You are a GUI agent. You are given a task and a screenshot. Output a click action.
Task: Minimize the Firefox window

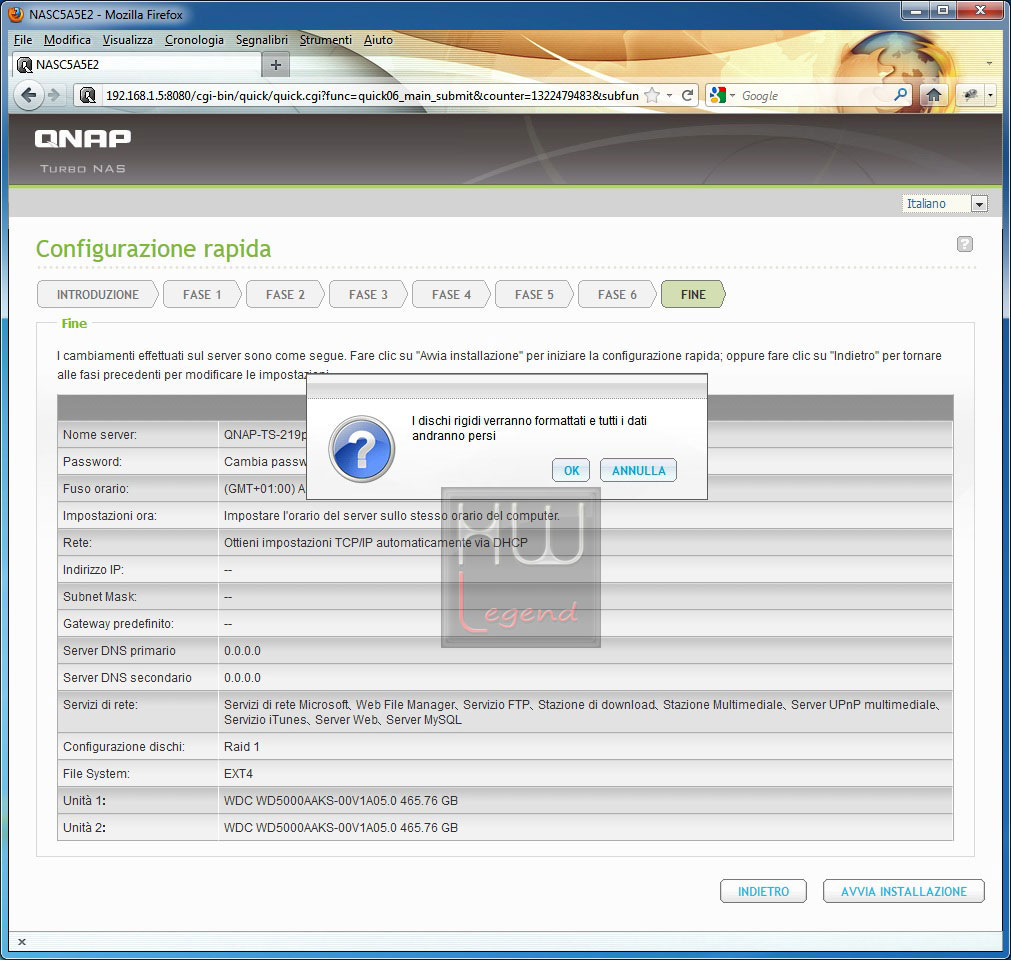[915, 10]
